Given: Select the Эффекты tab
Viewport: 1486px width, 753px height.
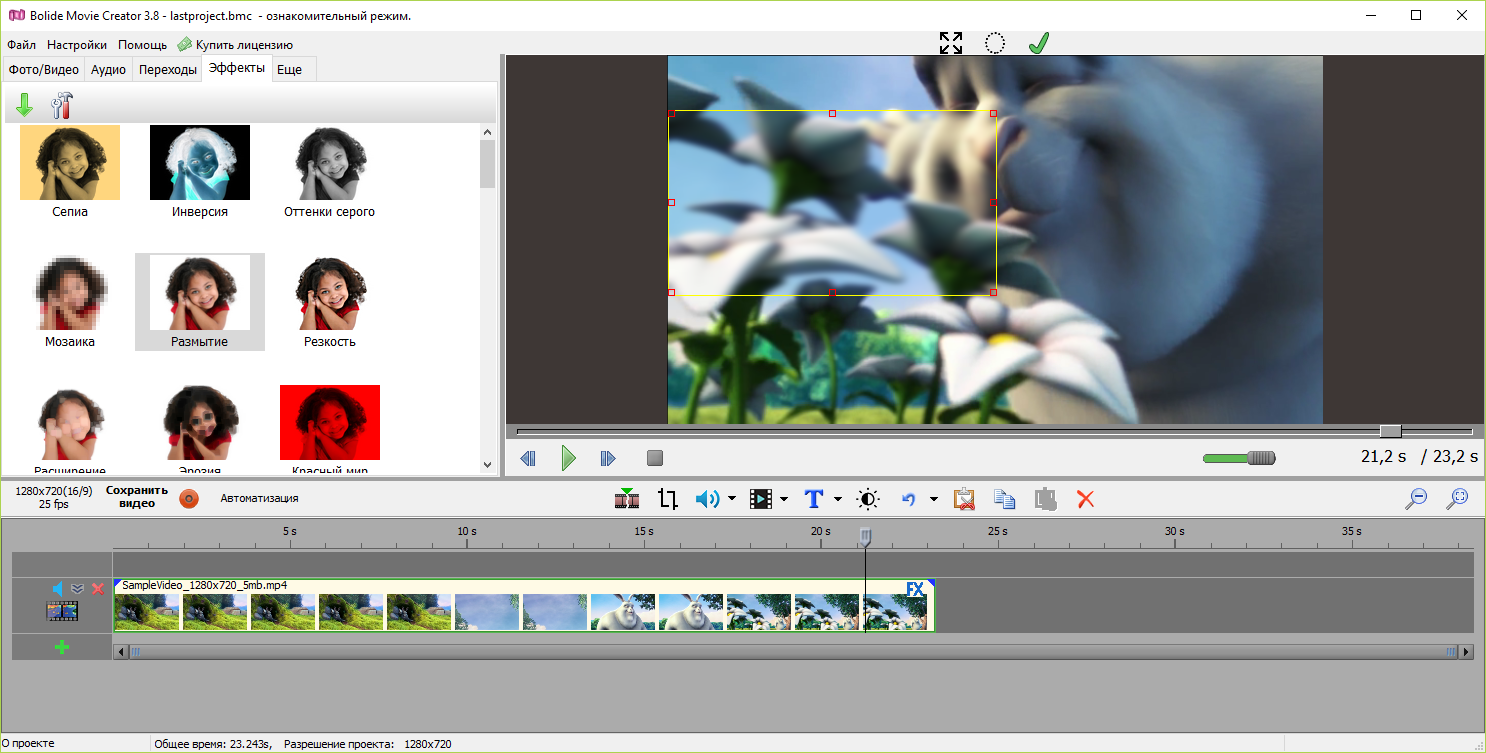Looking at the screenshot, I should pos(237,68).
